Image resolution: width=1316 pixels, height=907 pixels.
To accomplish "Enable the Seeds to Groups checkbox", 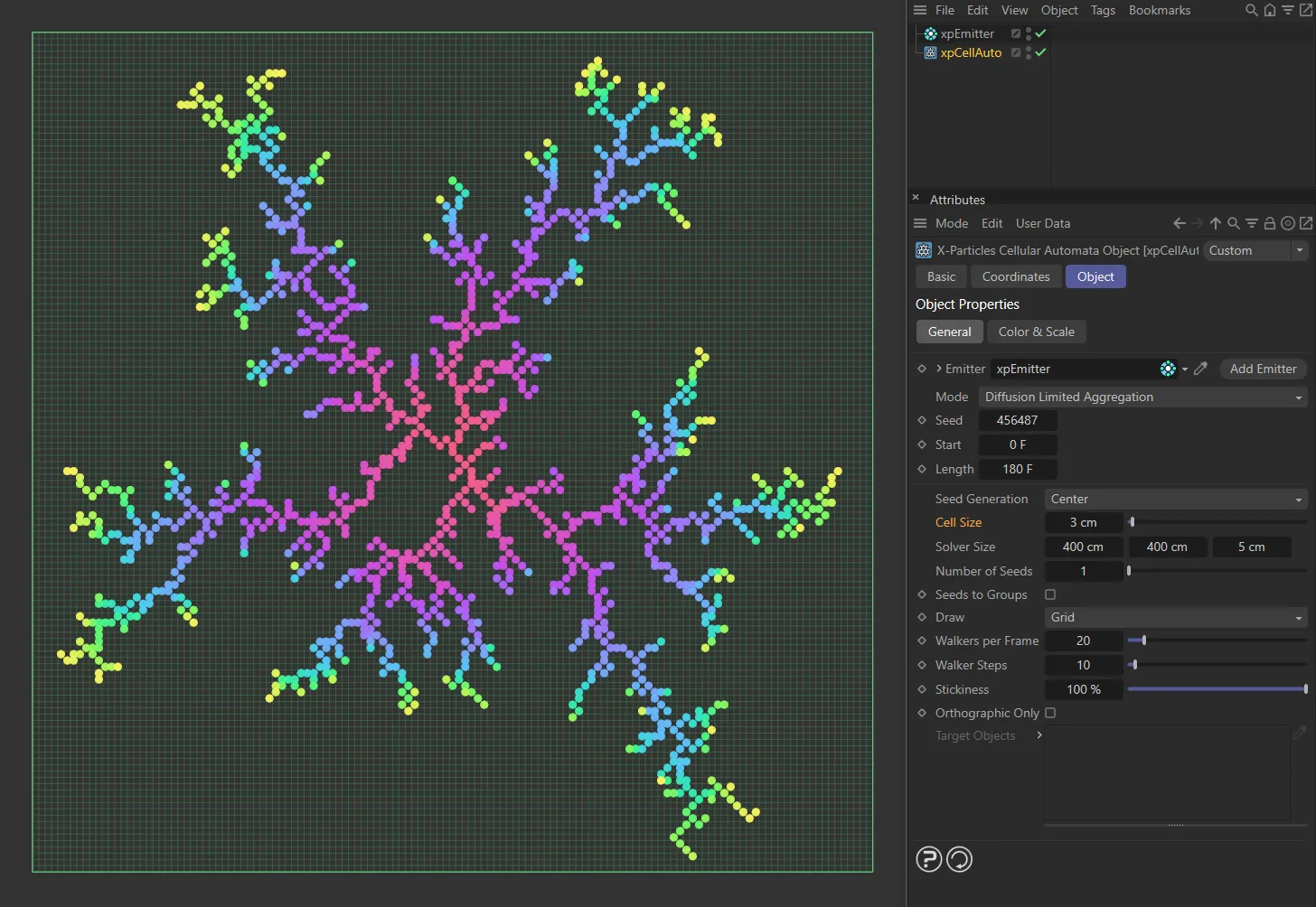I will click(x=1050, y=594).
